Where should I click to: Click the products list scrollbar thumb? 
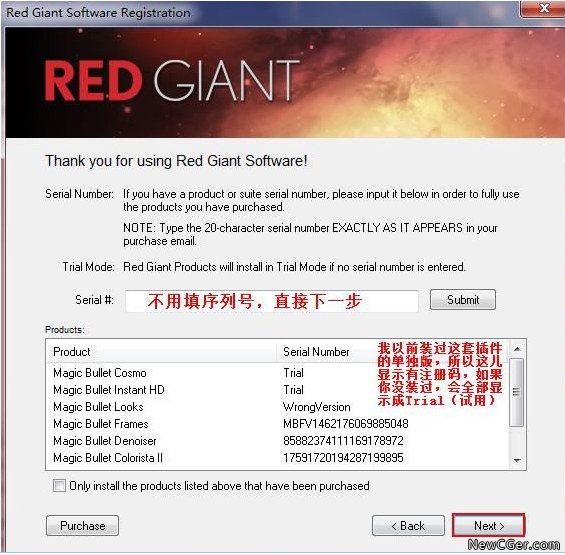pos(517,392)
